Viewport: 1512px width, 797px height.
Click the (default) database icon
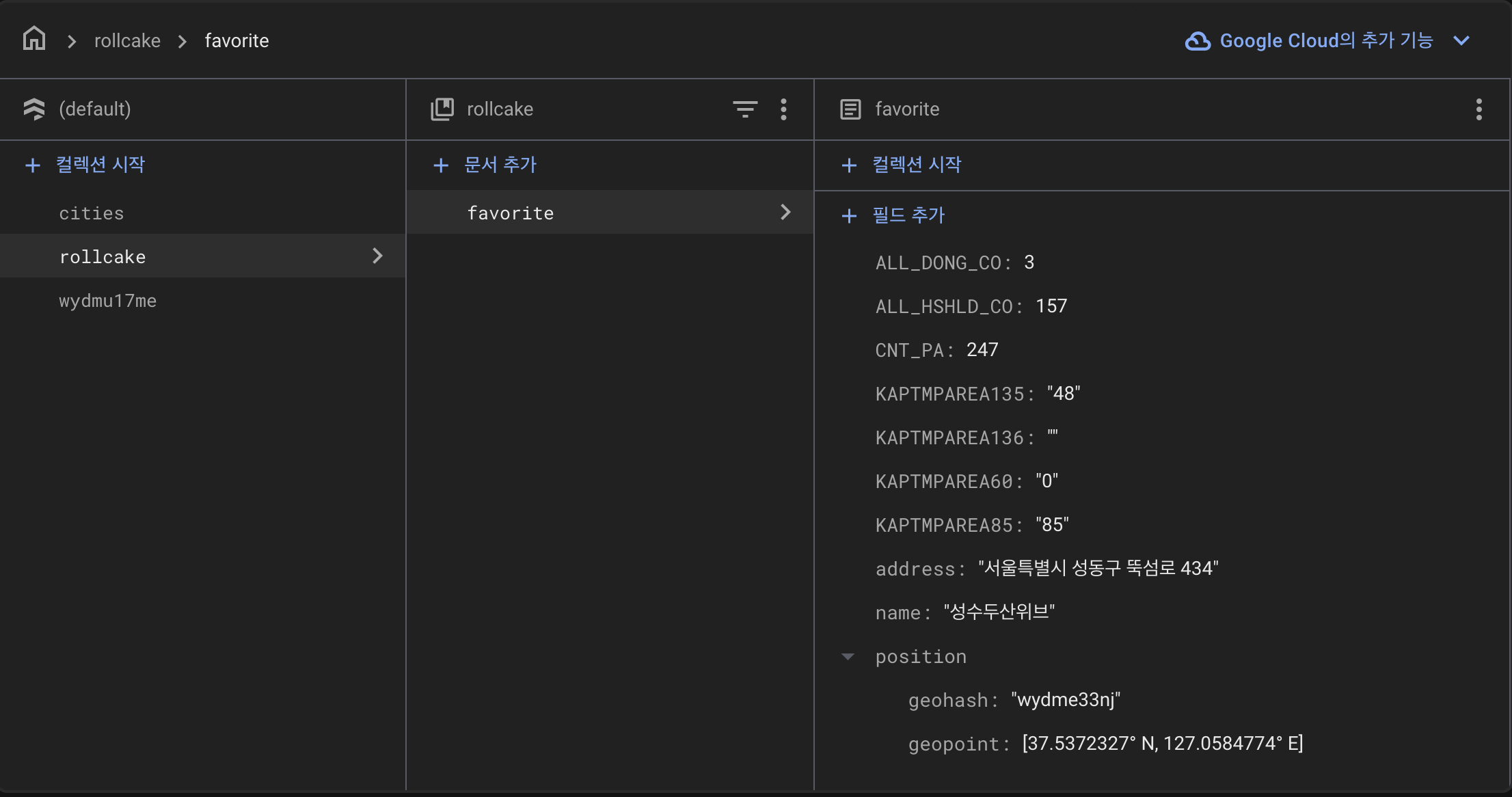(34, 109)
